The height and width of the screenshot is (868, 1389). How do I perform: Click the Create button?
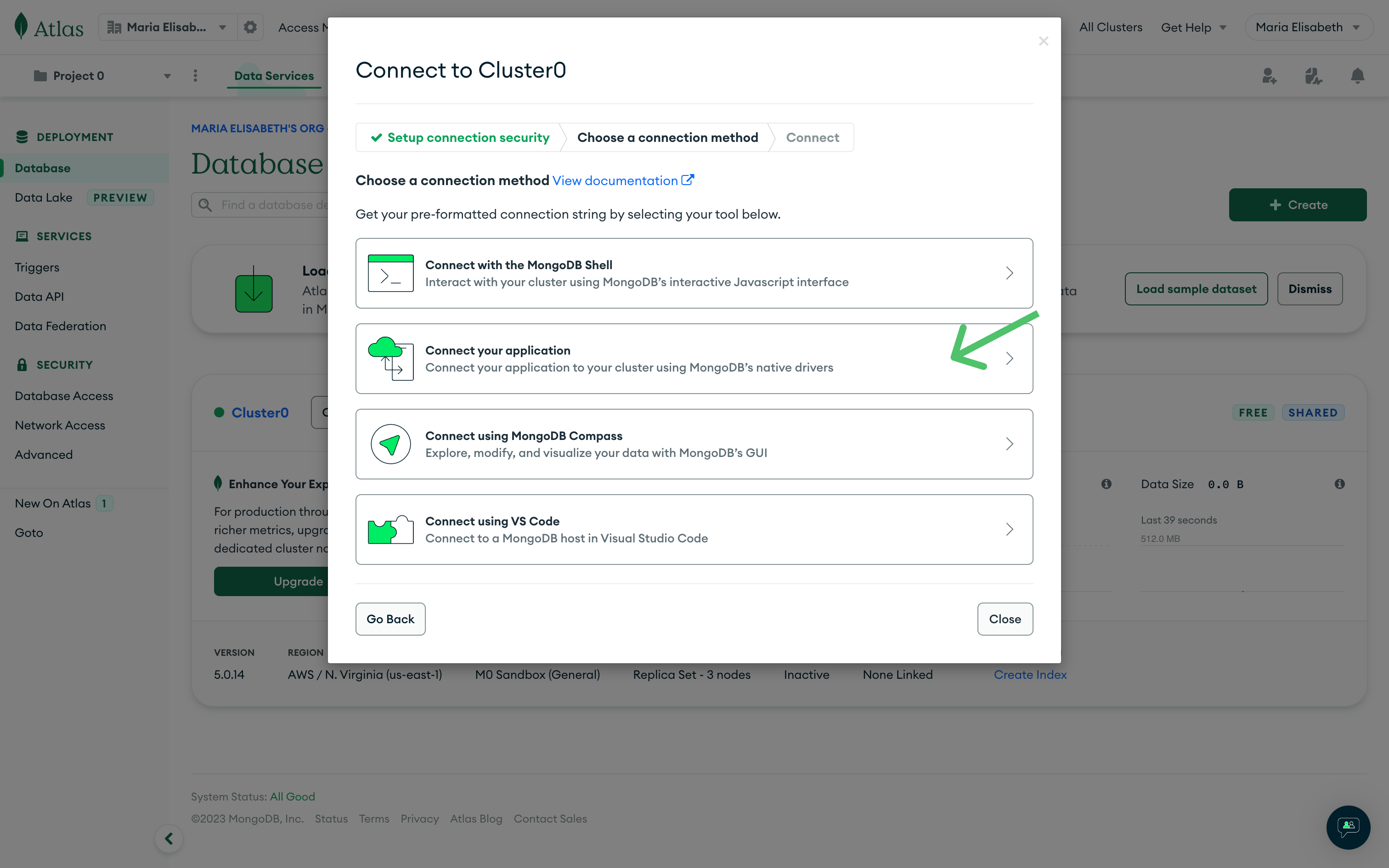pyautogui.click(x=1298, y=205)
